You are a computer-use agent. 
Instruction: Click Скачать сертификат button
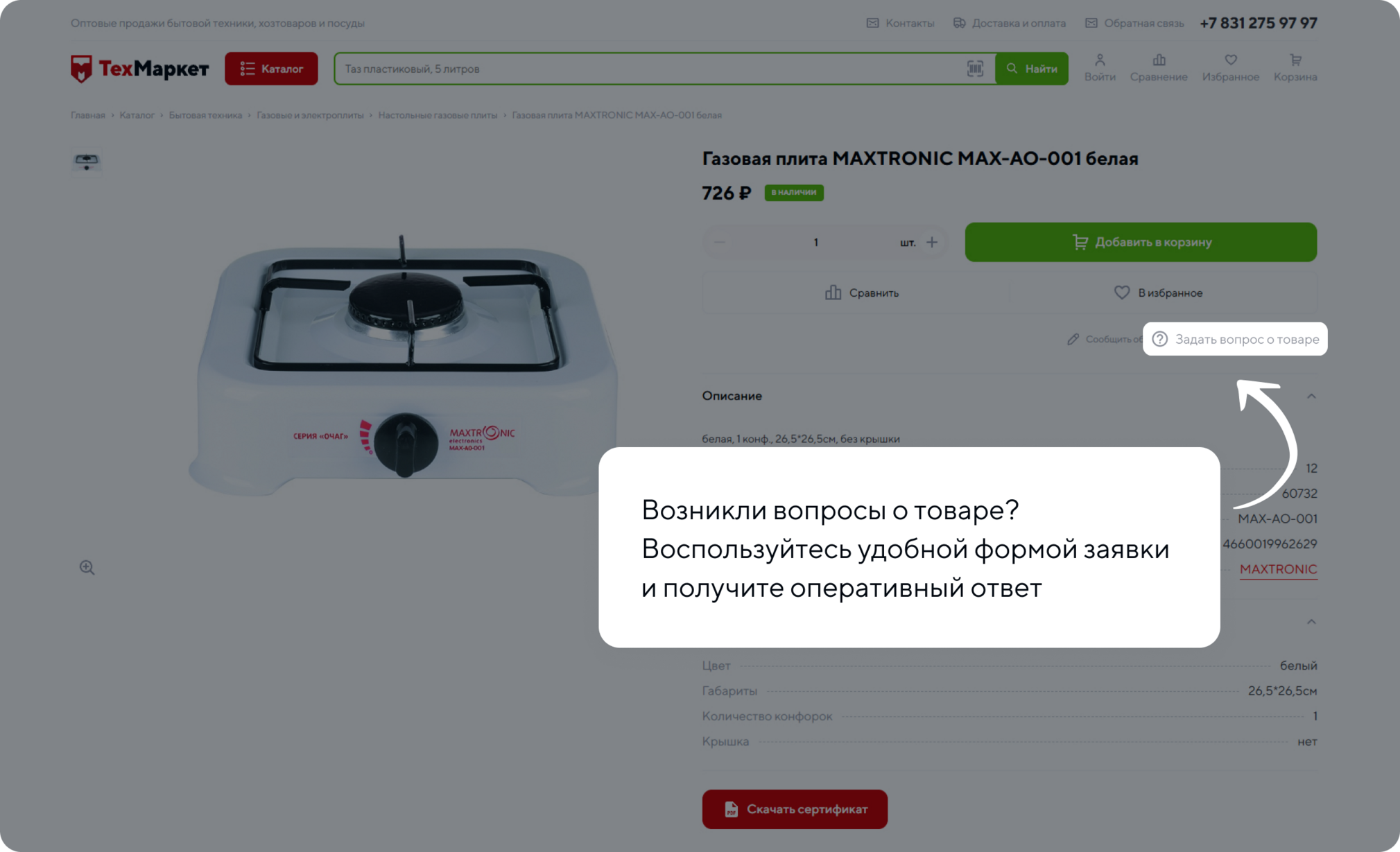tap(795, 809)
